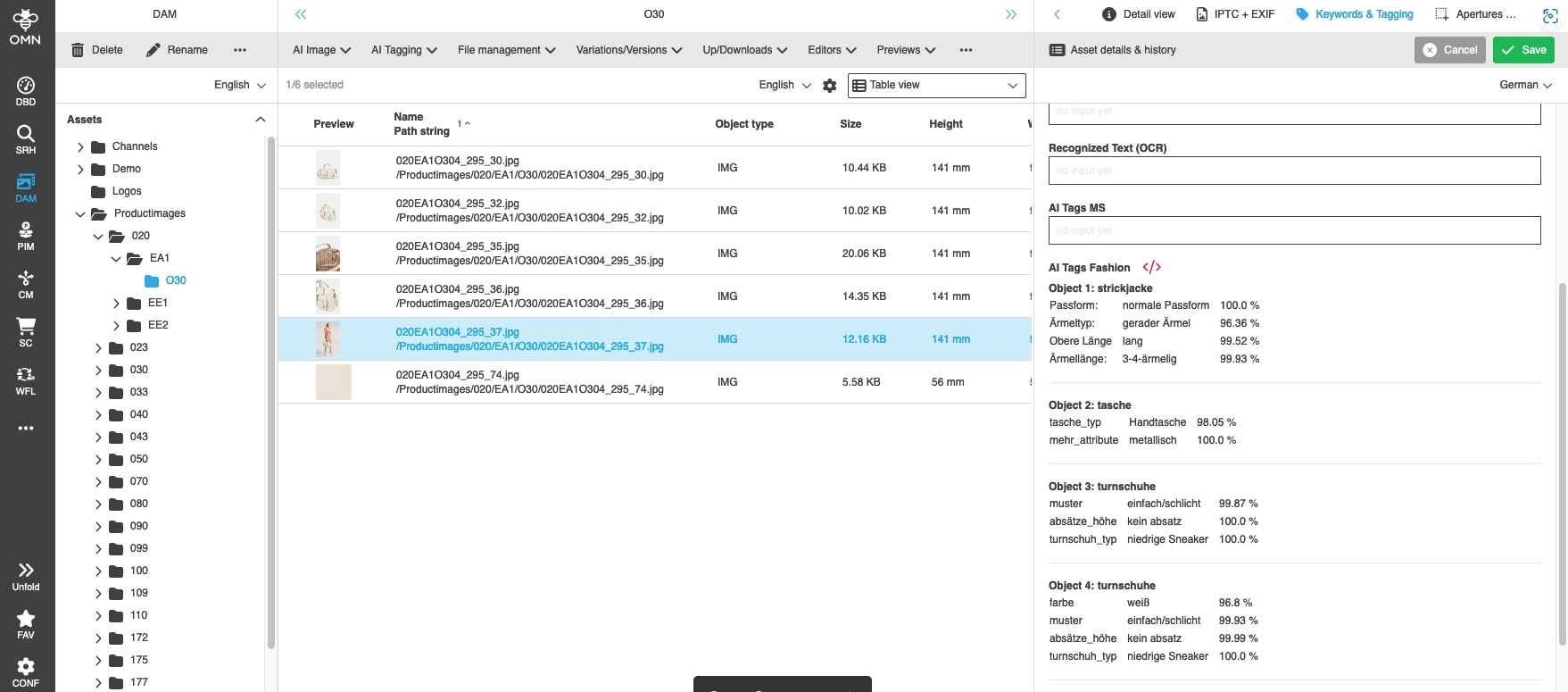The width and height of the screenshot is (1568, 692).
Task: Click the Recognized Text (OCR) input field
Action: point(1294,171)
